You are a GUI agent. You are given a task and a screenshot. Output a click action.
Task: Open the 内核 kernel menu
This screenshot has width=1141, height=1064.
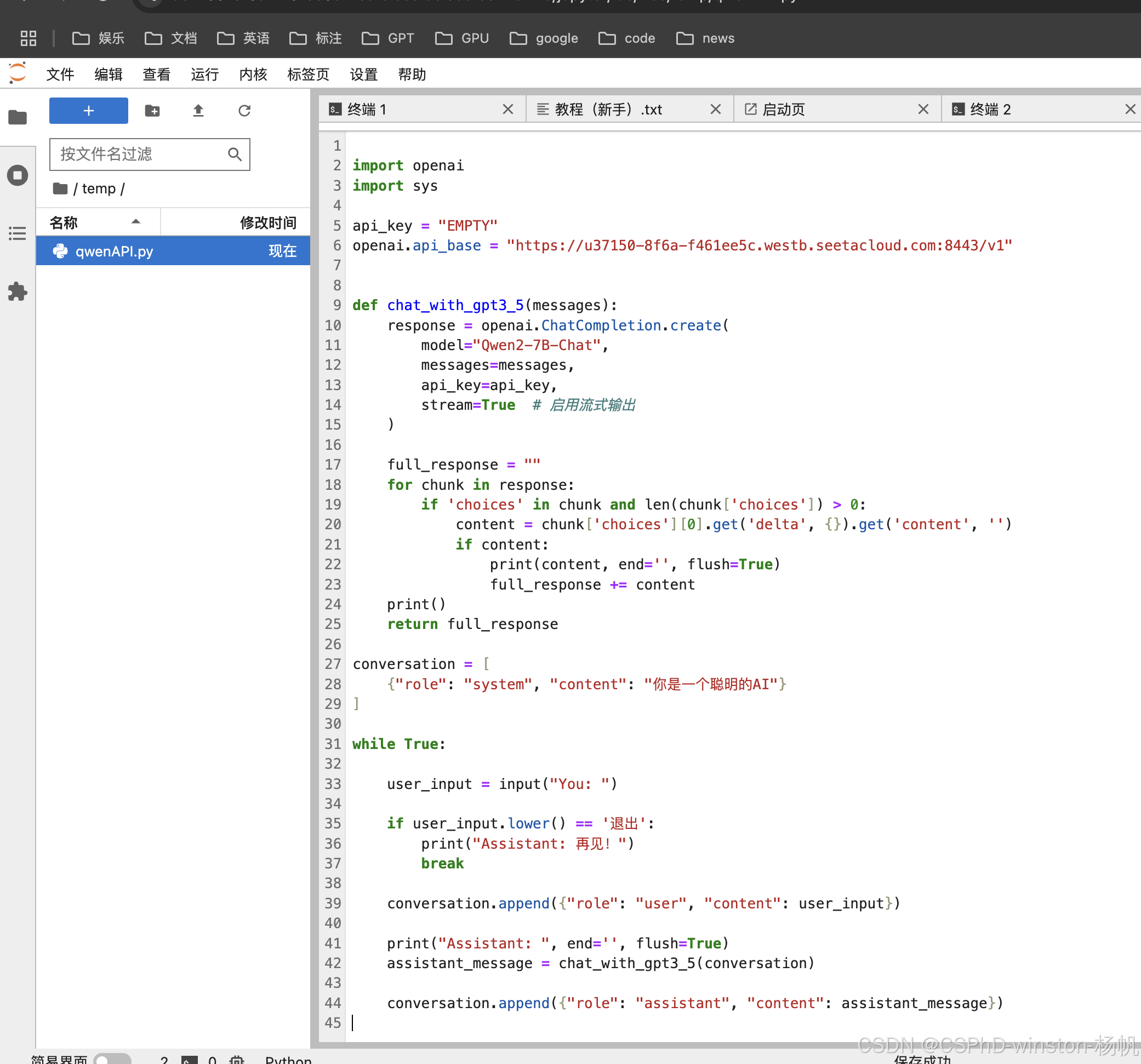coord(253,74)
